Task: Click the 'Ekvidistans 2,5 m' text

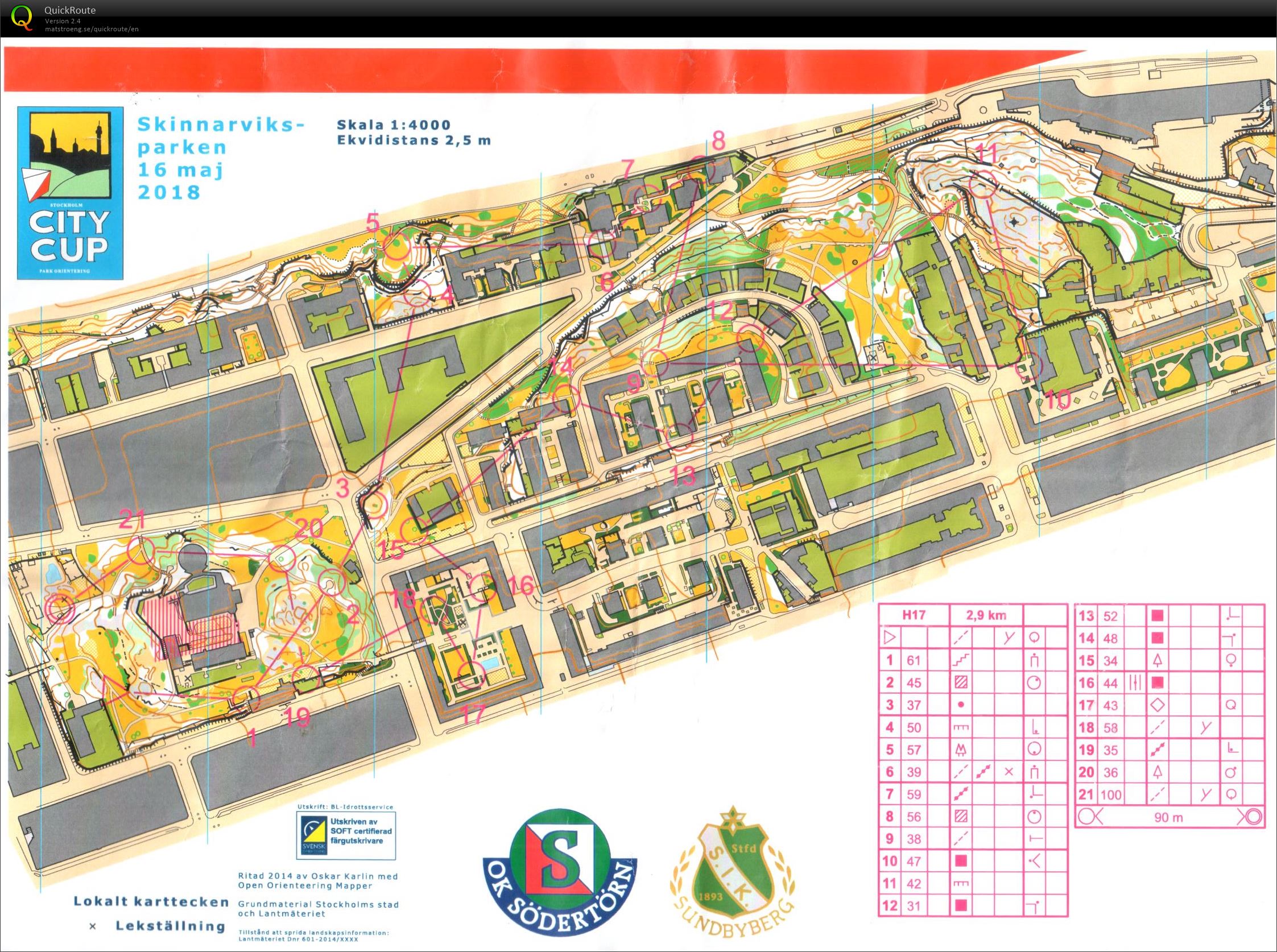Action: point(414,140)
